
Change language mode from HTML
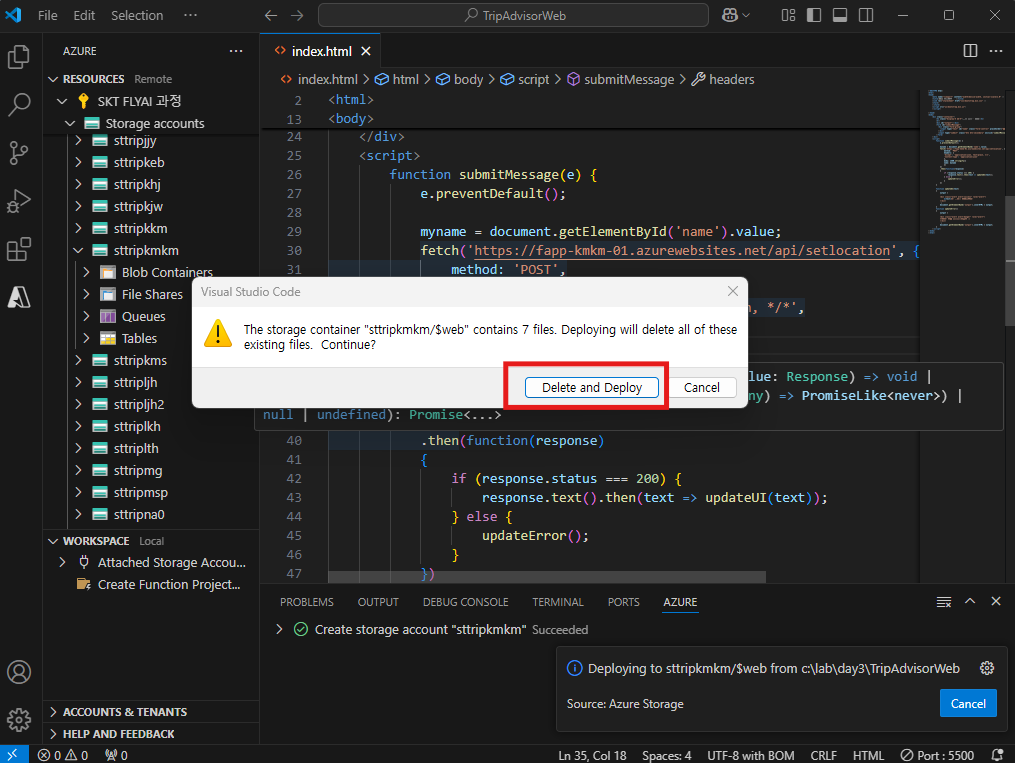[x=868, y=755]
